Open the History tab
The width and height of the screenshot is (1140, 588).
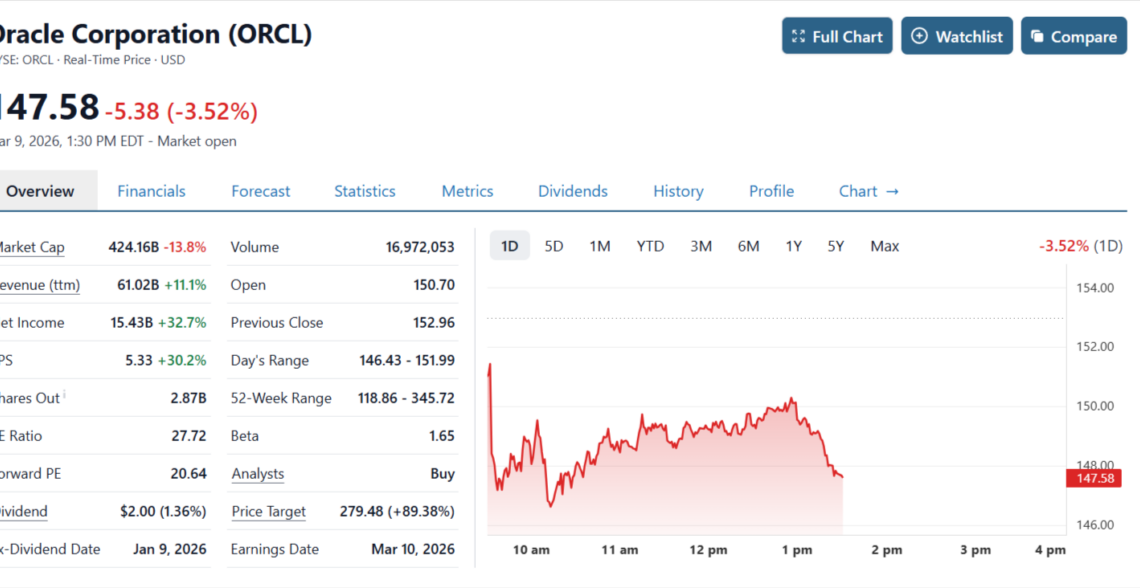678,191
